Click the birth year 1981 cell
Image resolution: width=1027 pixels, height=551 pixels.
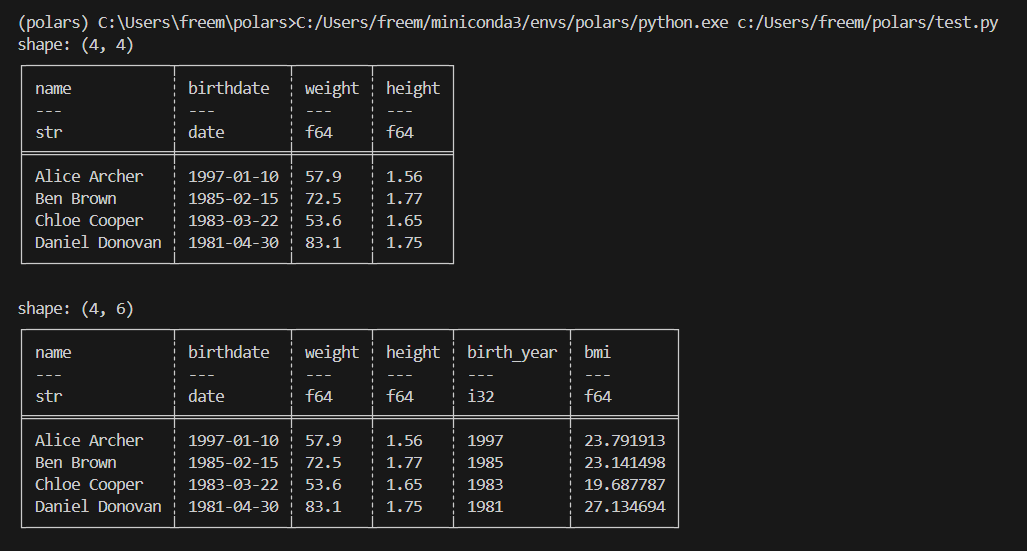pyautogui.click(x=485, y=506)
